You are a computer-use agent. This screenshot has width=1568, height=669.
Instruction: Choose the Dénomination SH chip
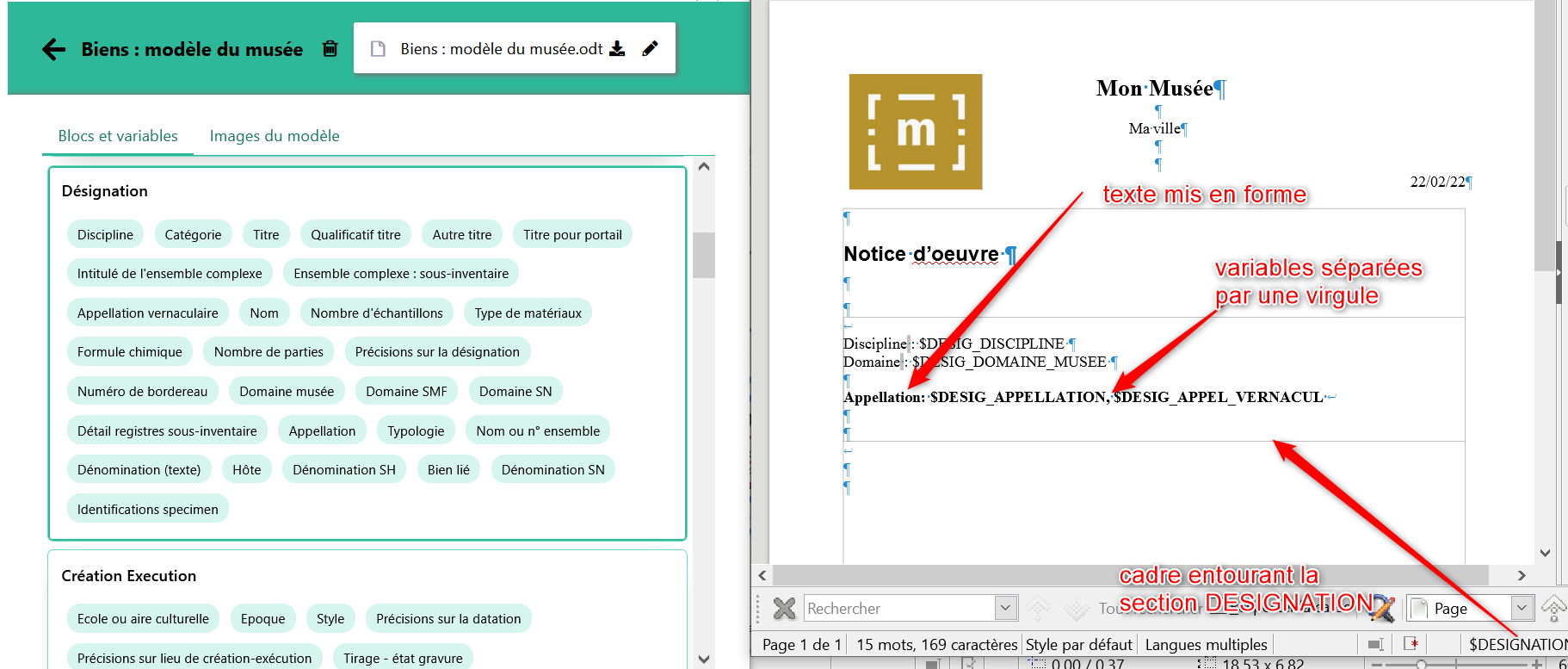[344, 469]
